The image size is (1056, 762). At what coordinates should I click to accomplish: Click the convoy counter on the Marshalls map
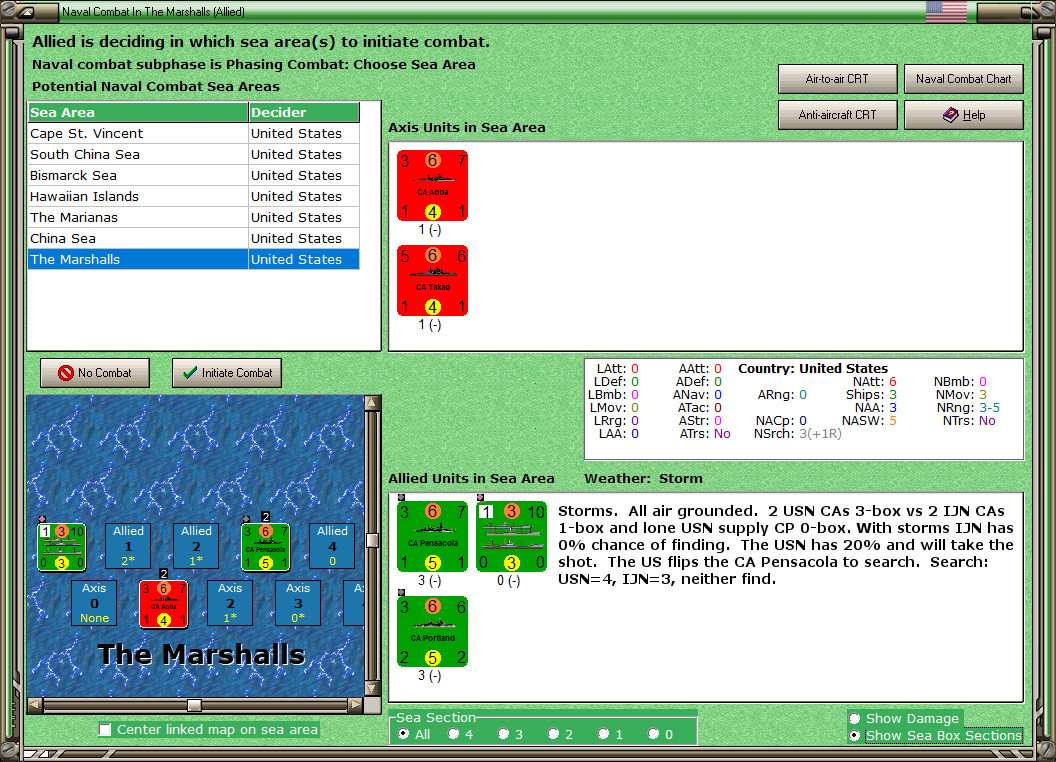click(61, 547)
